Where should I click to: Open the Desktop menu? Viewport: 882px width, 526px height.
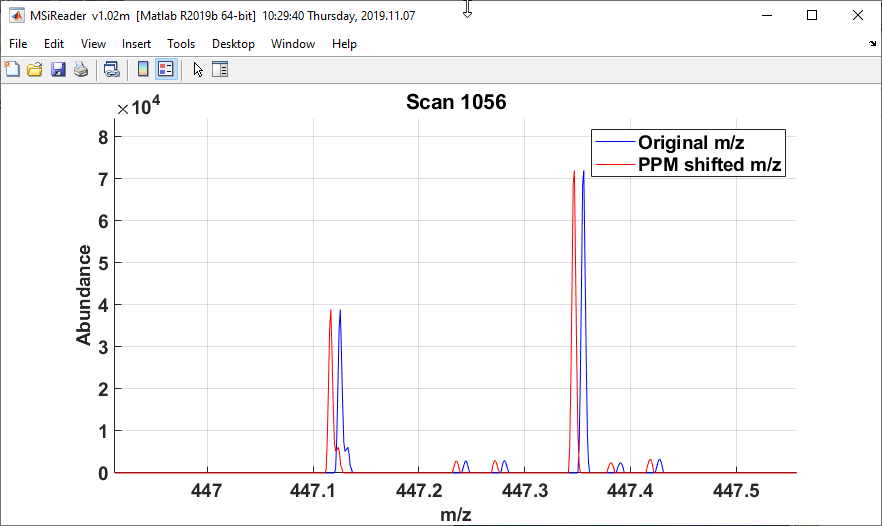pyautogui.click(x=233, y=44)
